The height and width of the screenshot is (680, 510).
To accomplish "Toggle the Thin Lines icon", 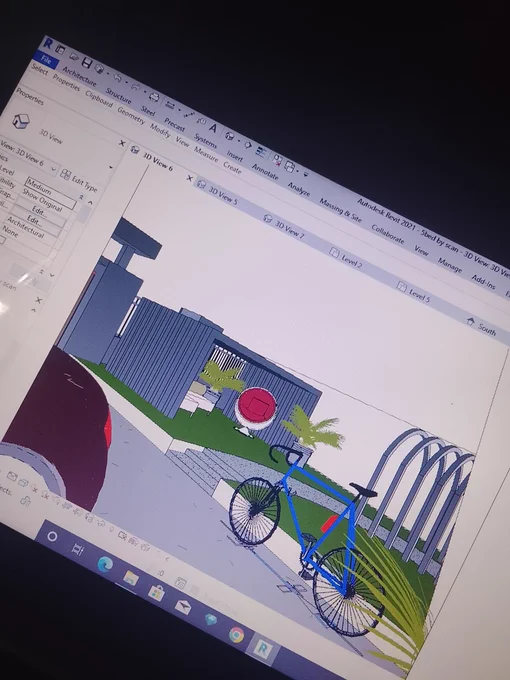I will 261,152.
